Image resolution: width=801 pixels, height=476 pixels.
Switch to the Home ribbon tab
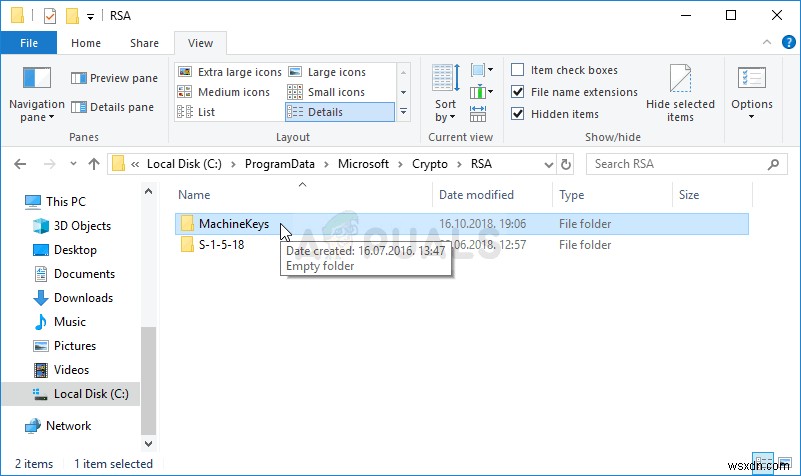pos(86,43)
